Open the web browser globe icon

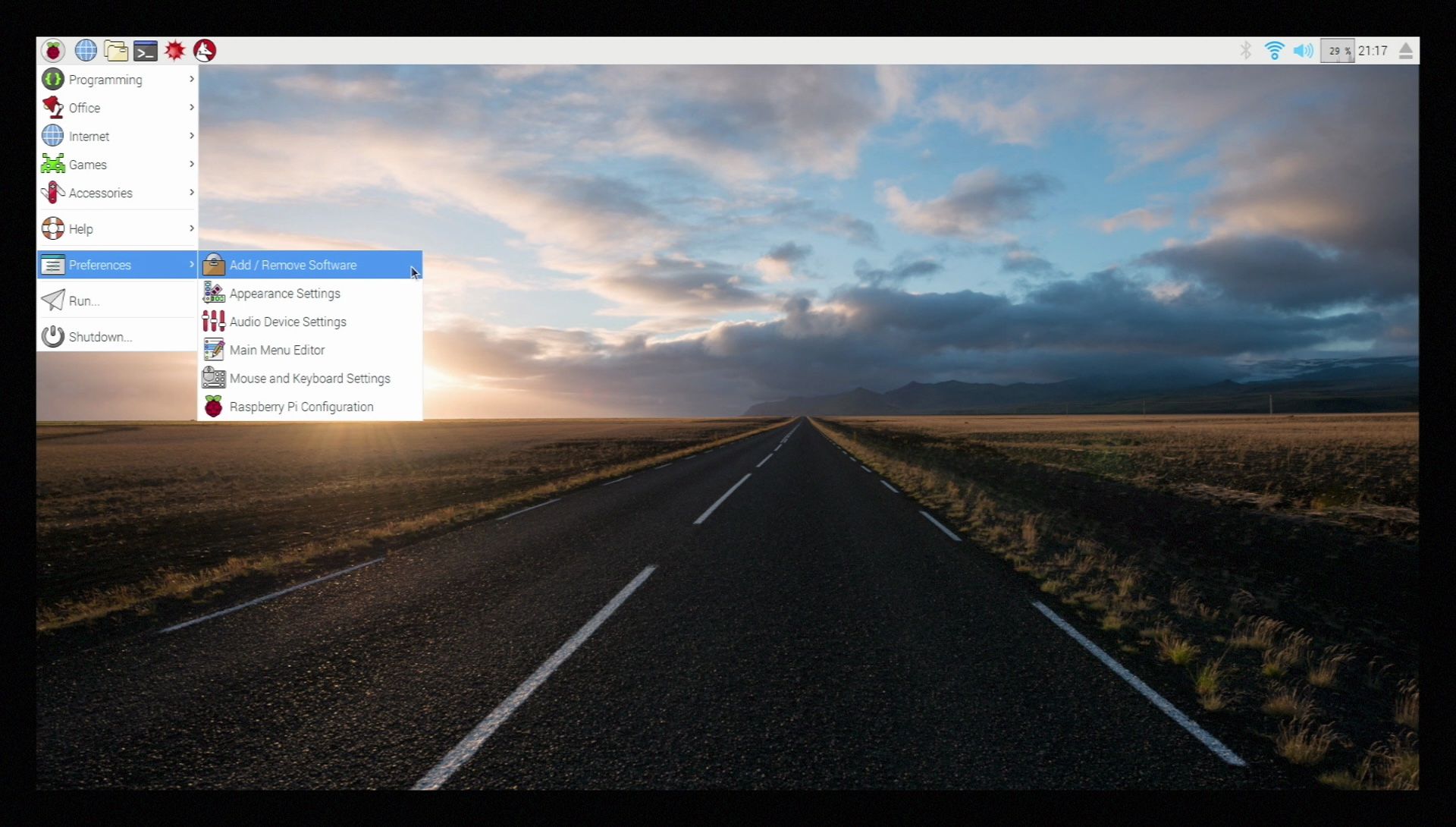[x=86, y=51]
